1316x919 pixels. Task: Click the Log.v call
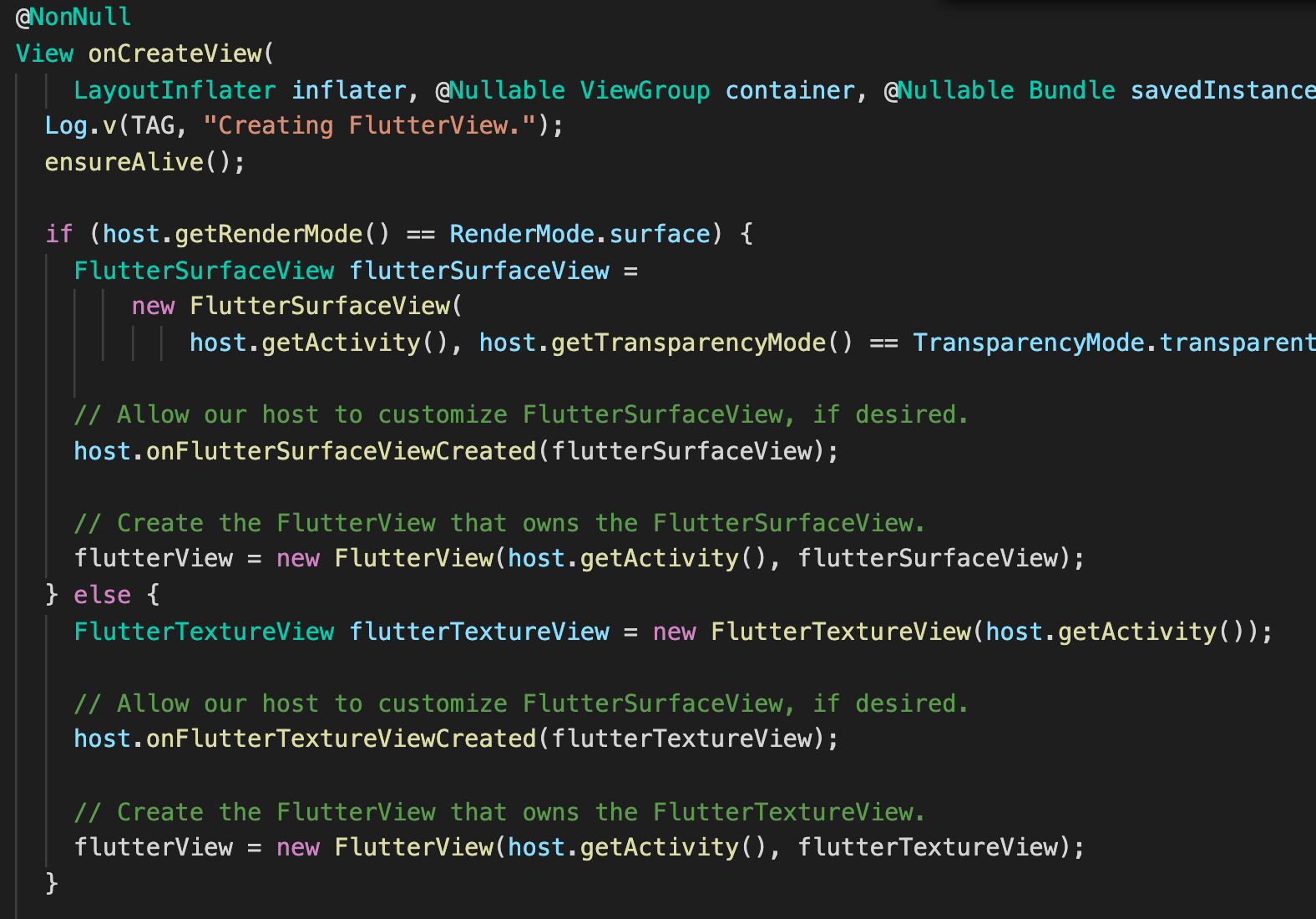[81, 125]
